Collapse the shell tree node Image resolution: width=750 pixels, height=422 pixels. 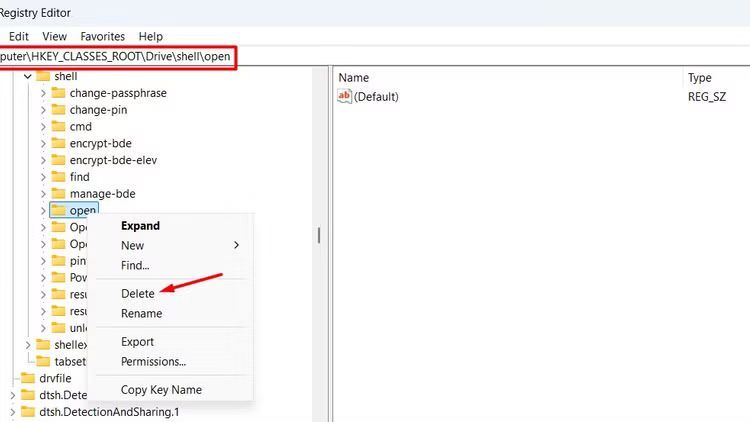point(27,76)
